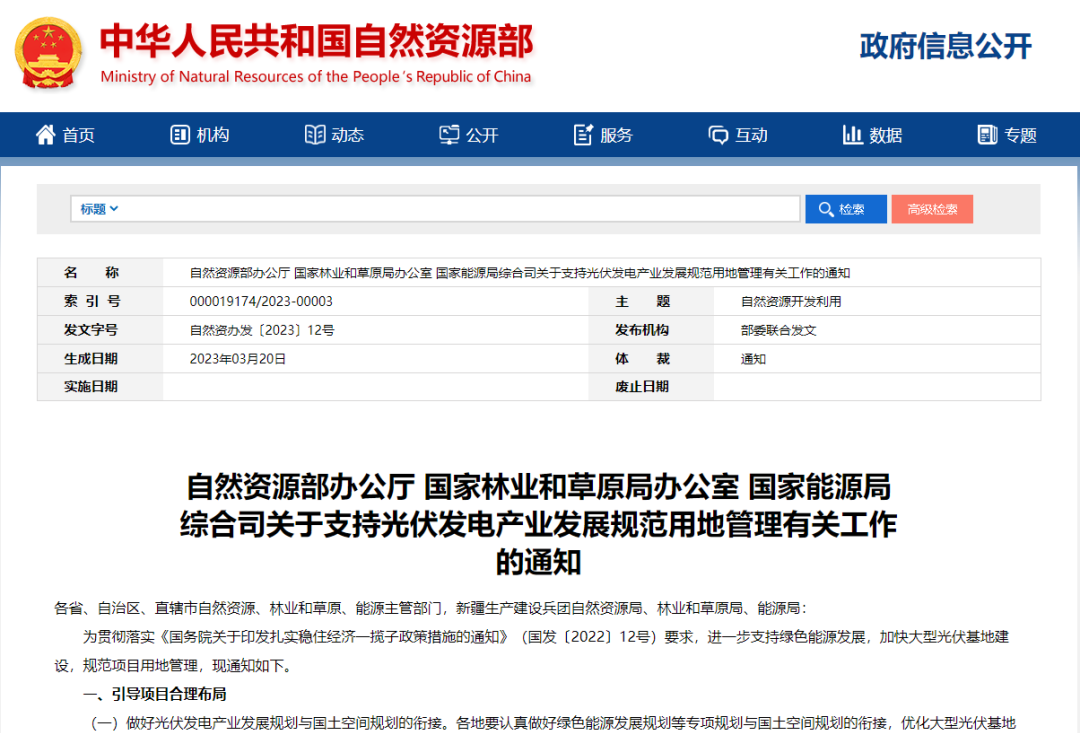Image resolution: width=1080 pixels, height=733 pixels.
Task: Click the 废止日期 label cell
Action: pyautogui.click(x=651, y=386)
